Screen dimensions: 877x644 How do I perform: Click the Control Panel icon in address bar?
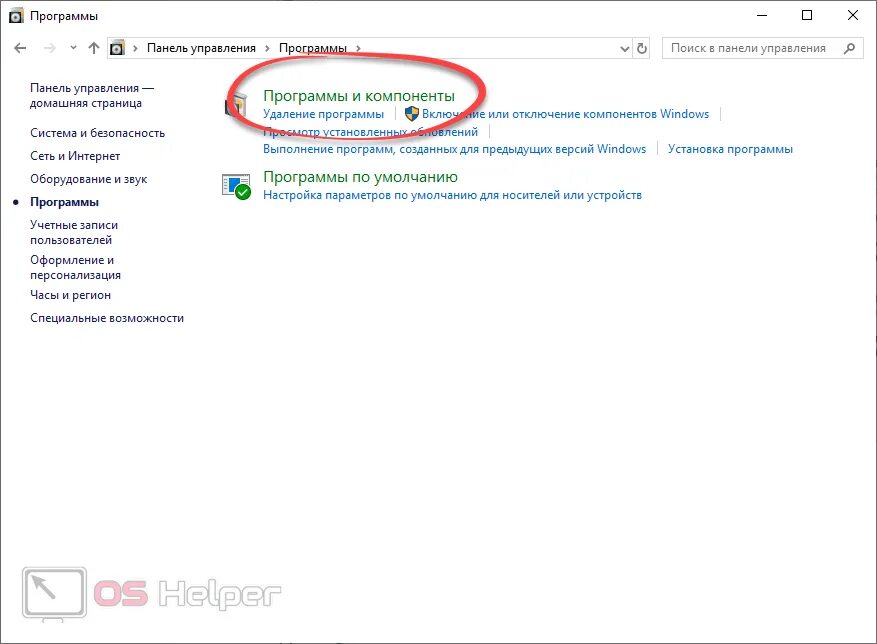pos(117,48)
